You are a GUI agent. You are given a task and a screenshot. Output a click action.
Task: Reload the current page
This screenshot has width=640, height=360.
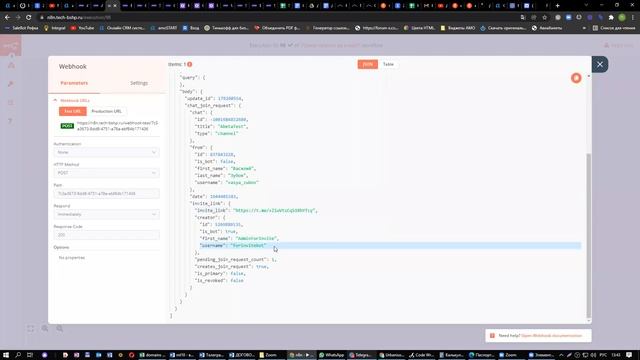pyautogui.click(x=29, y=18)
